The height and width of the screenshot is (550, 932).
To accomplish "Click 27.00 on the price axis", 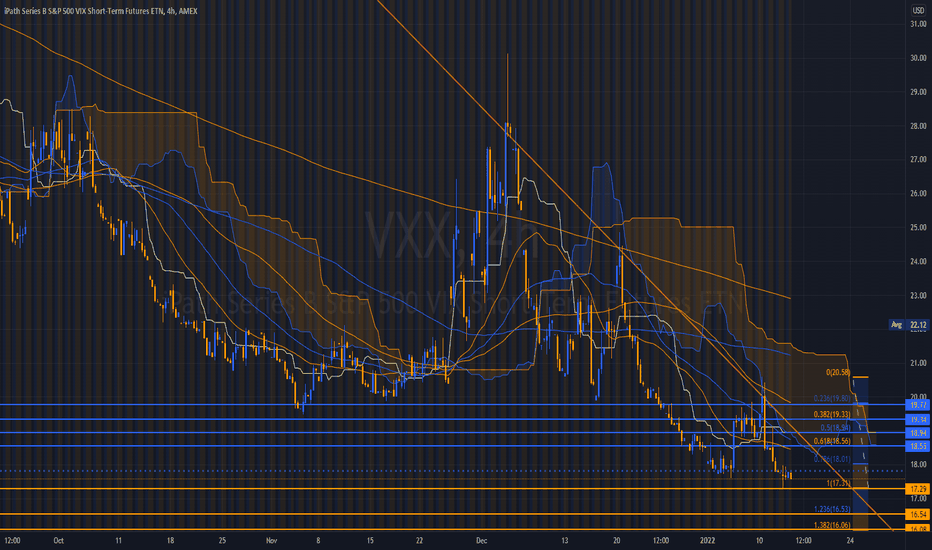I will click(x=918, y=159).
